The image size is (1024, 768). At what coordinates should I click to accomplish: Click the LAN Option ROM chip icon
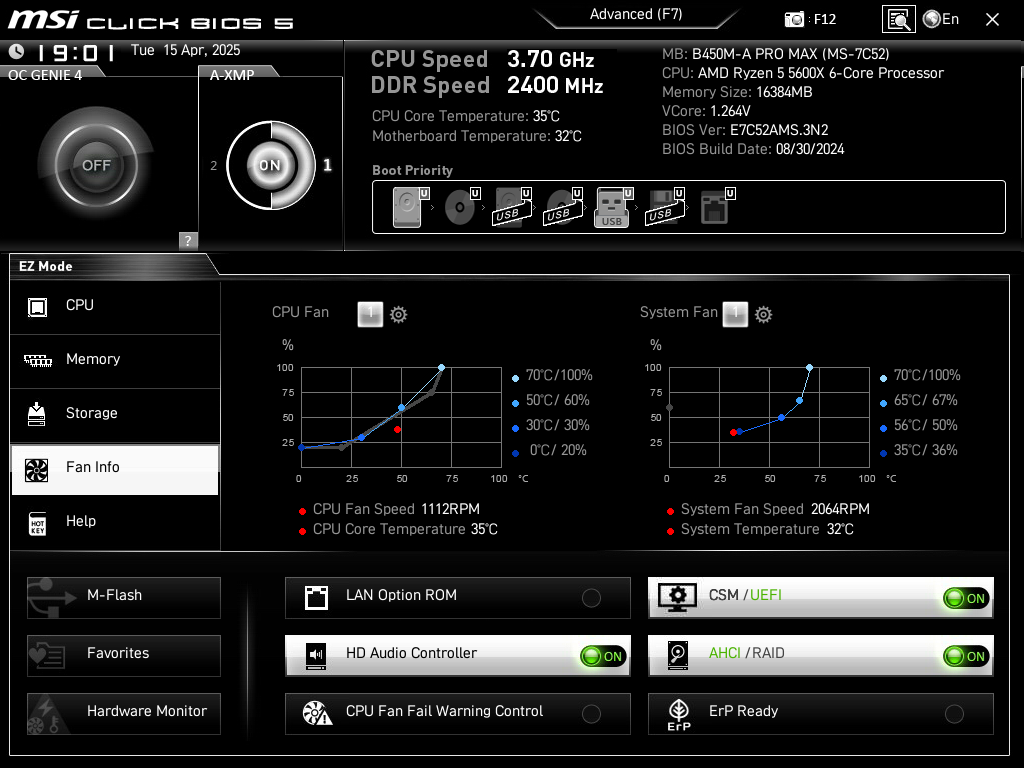tap(316, 598)
